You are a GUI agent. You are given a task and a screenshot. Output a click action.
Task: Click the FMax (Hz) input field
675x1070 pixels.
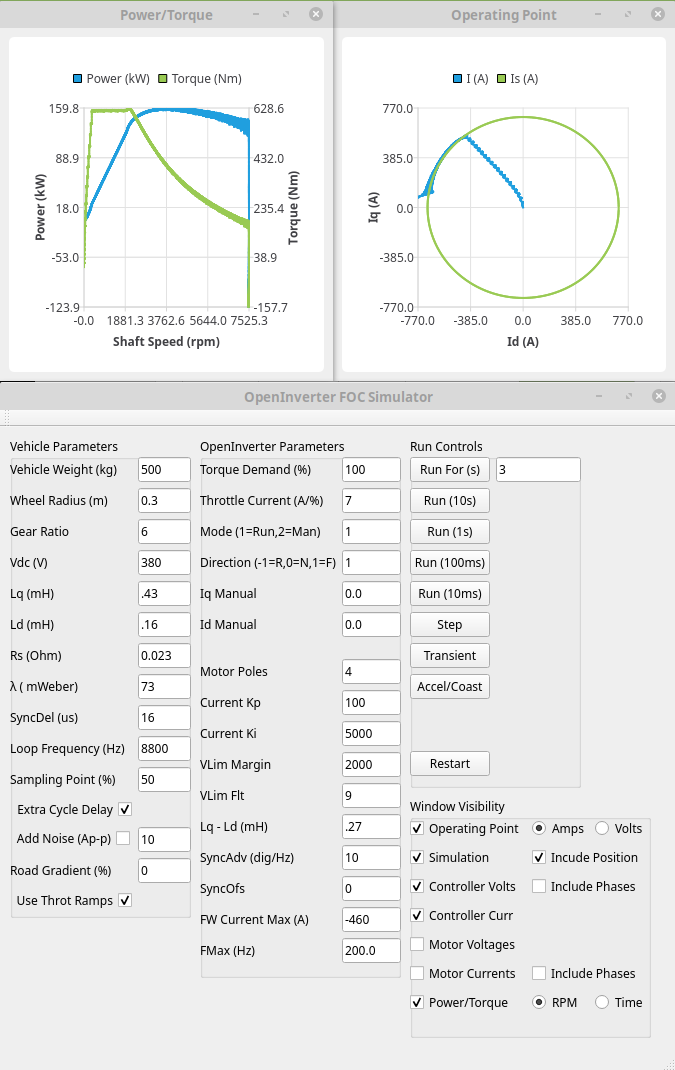[371, 951]
